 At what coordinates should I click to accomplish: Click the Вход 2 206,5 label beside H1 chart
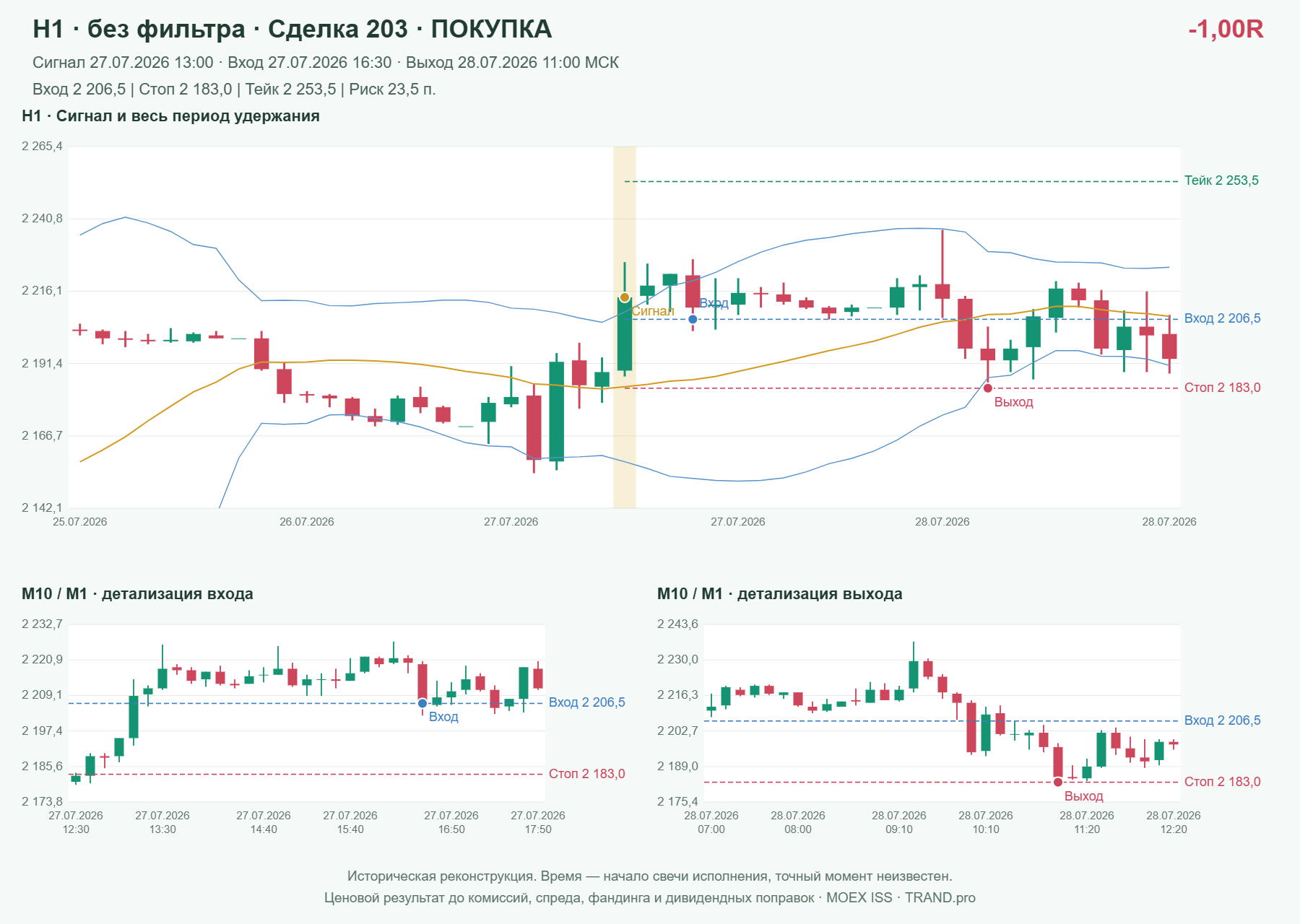pos(1222,318)
